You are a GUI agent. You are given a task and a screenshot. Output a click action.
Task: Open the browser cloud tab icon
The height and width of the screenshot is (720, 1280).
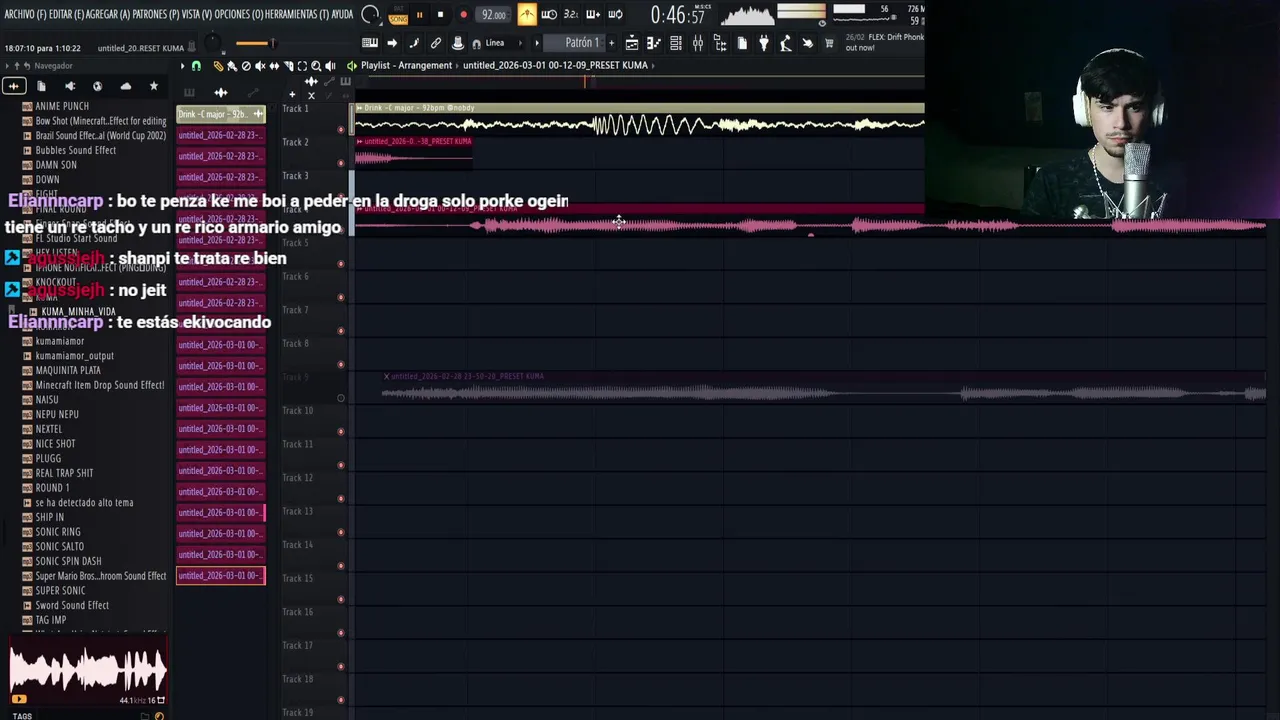point(125,86)
